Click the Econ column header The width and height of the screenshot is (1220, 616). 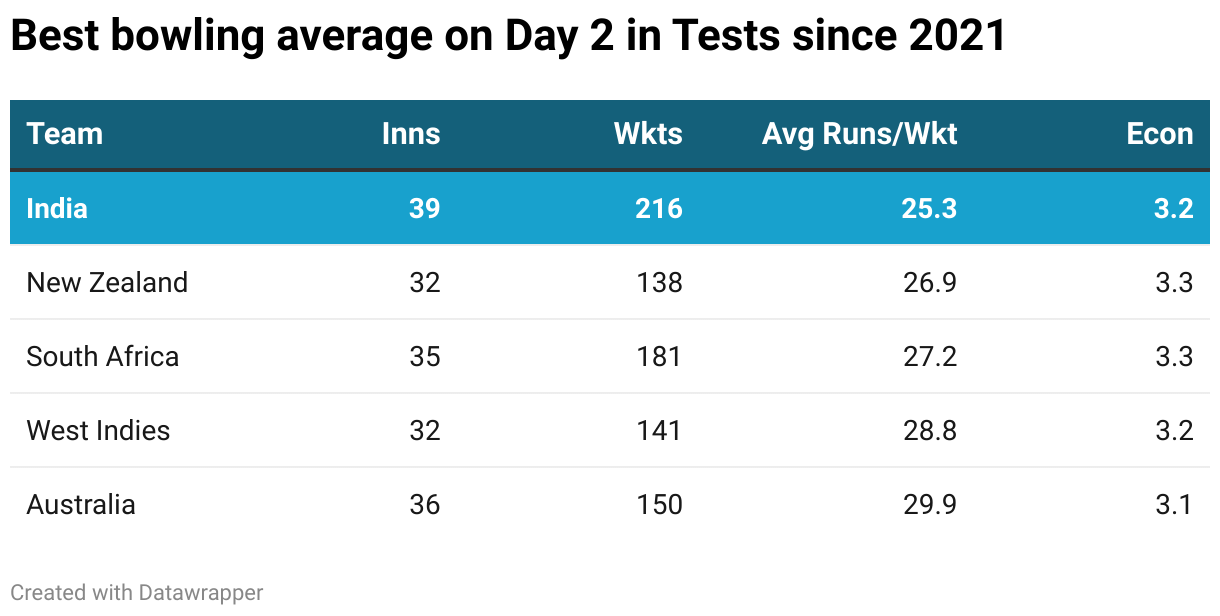(x=1159, y=134)
